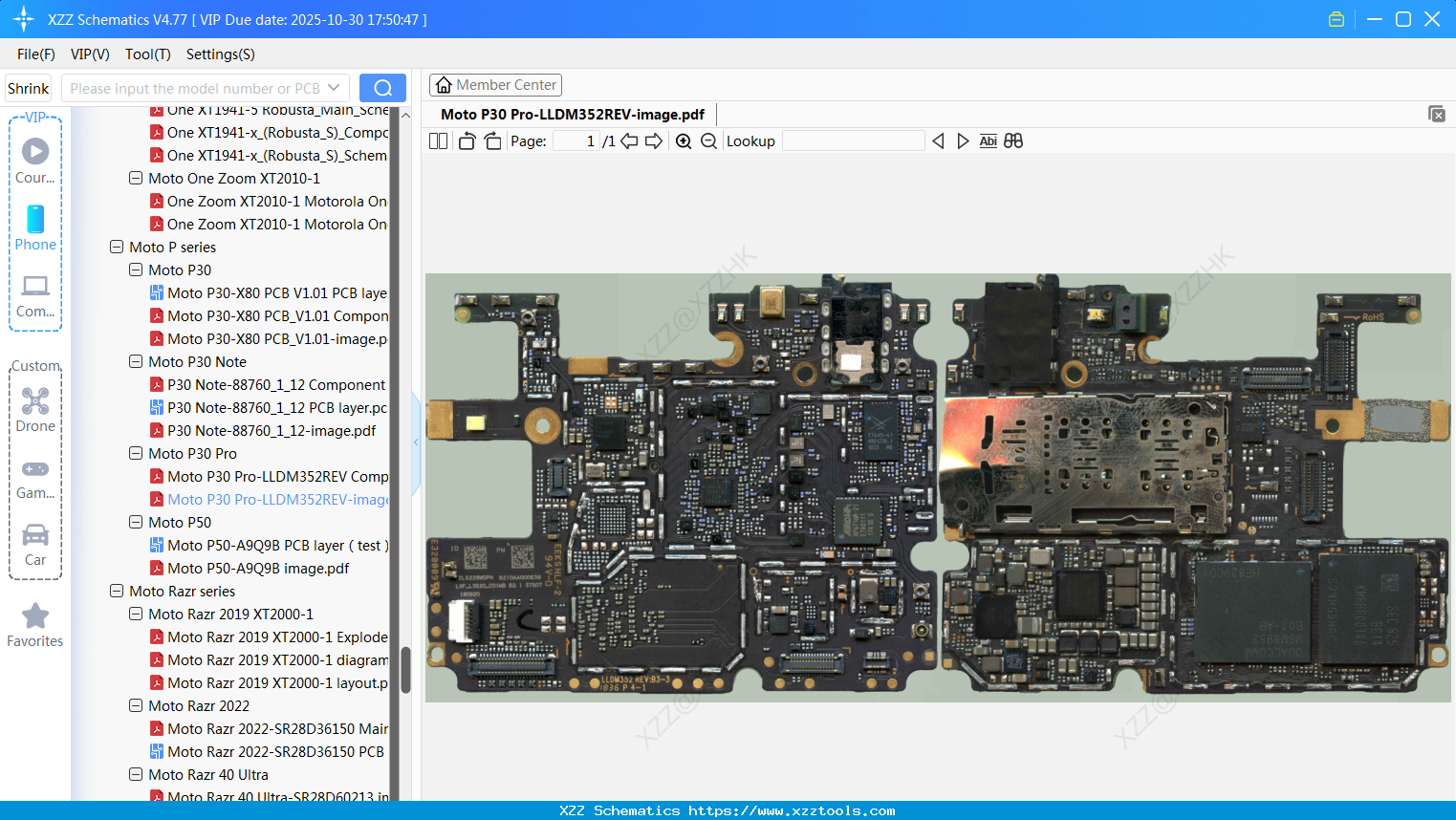Click the blue search button
This screenshot has height=820, width=1456.
382,88
